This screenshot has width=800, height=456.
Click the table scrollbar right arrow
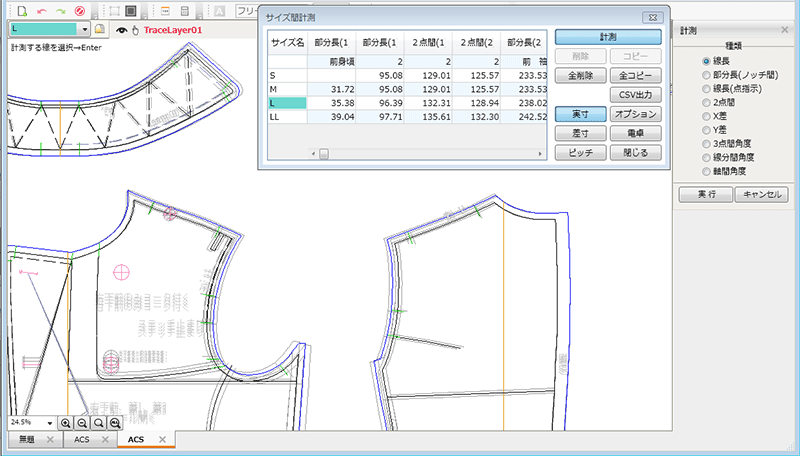click(540, 154)
